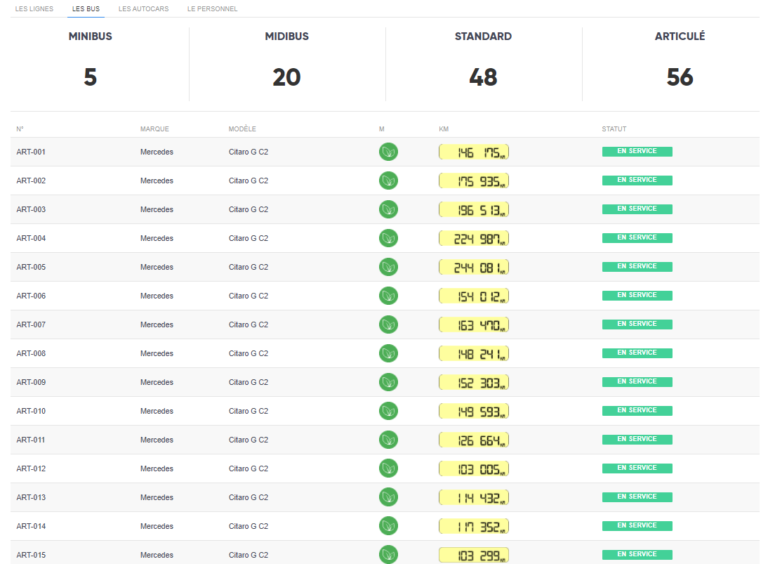Open the Les Autocars tab
This screenshot has height=564, width=768.
click(143, 9)
